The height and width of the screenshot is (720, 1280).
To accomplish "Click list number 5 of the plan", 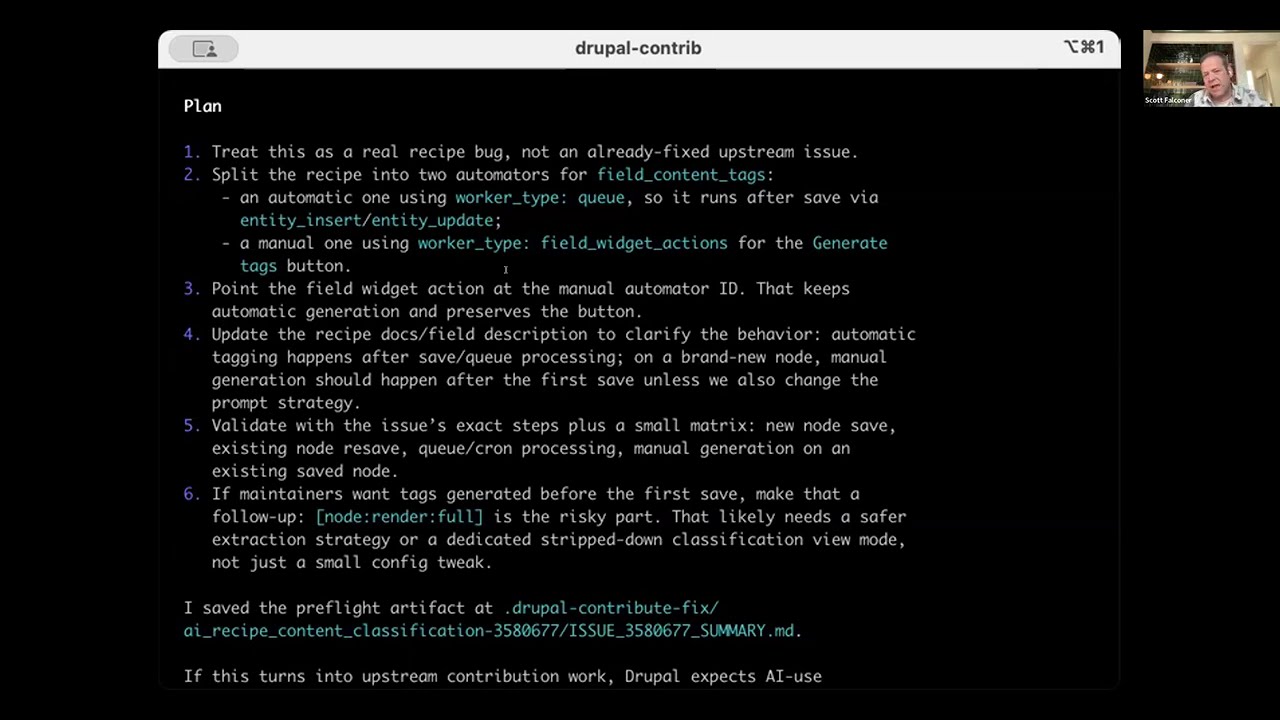I will click(190, 426).
